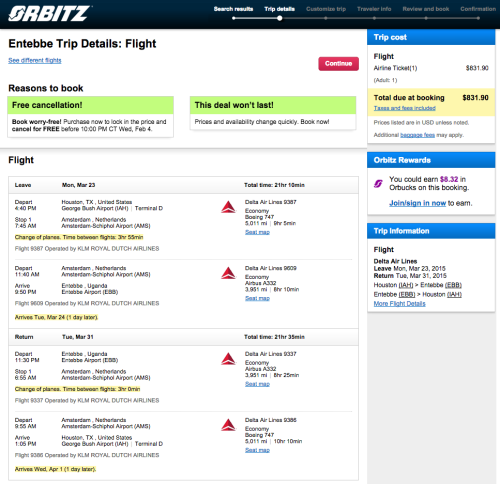Screen dimensions: 500x484
Task: Click Delta logo beside flight 9387
Action: [x=228, y=207]
